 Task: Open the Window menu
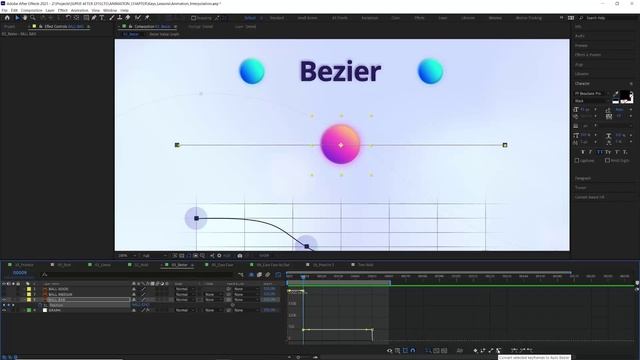tap(110, 10)
